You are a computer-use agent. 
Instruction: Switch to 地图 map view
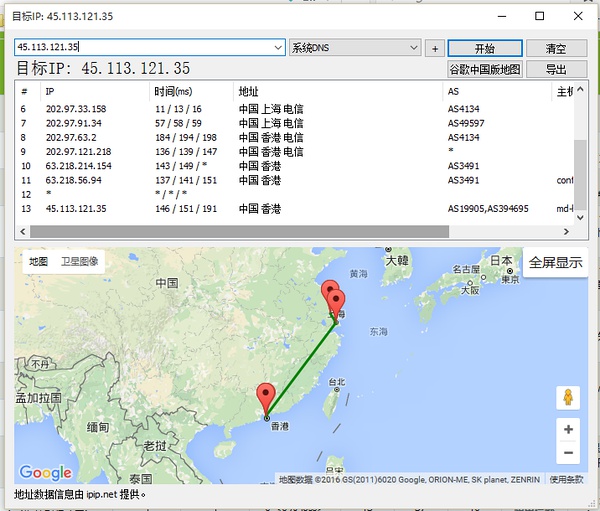point(38,262)
